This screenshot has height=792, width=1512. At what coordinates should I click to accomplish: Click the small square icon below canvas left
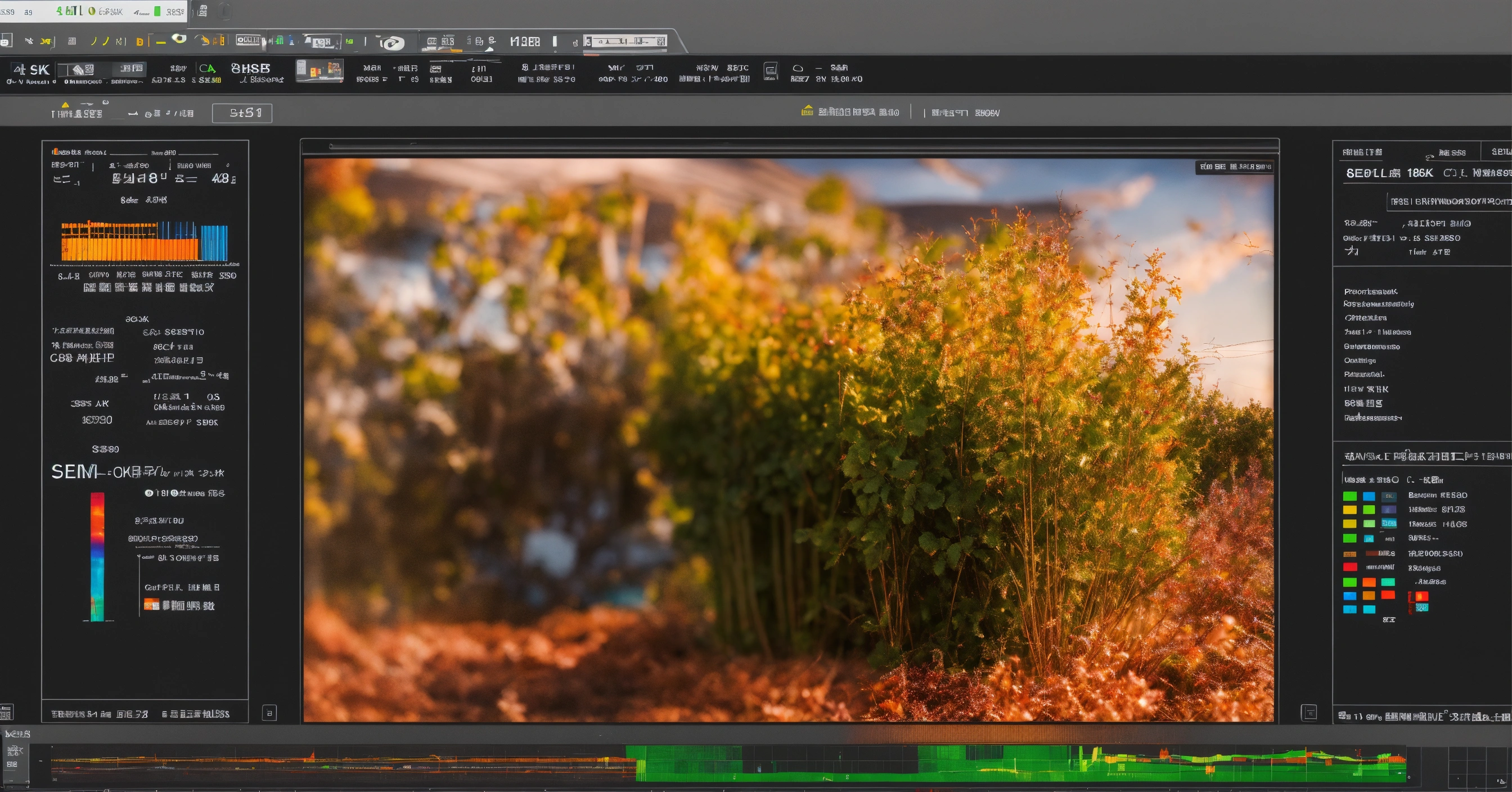(x=269, y=713)
